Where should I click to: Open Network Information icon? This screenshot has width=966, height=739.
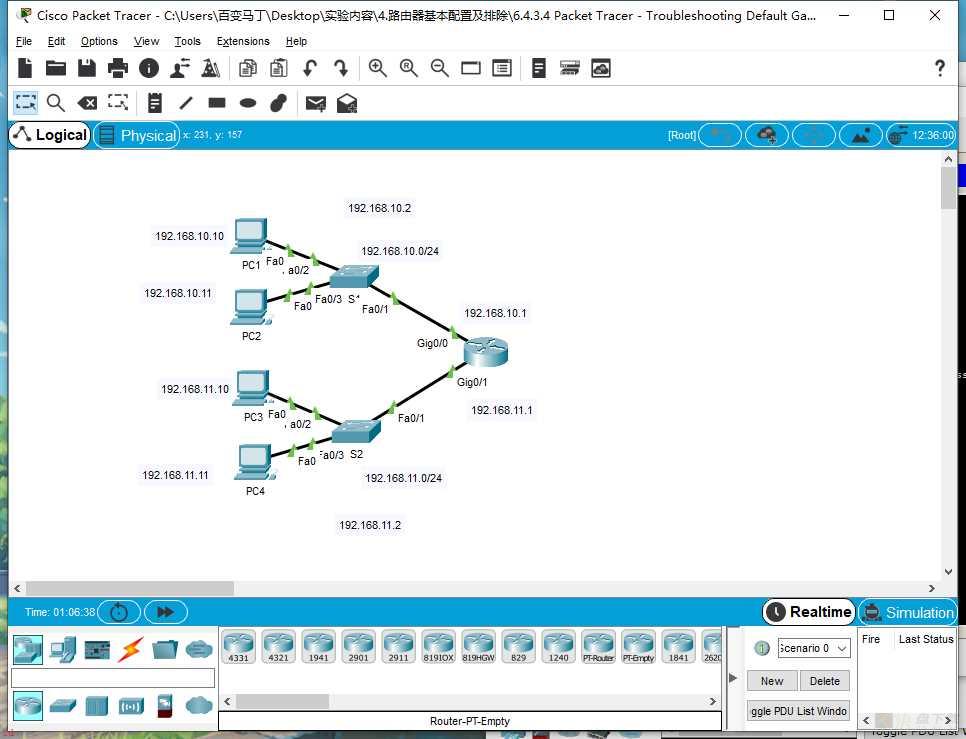click(x=148, y=68)
